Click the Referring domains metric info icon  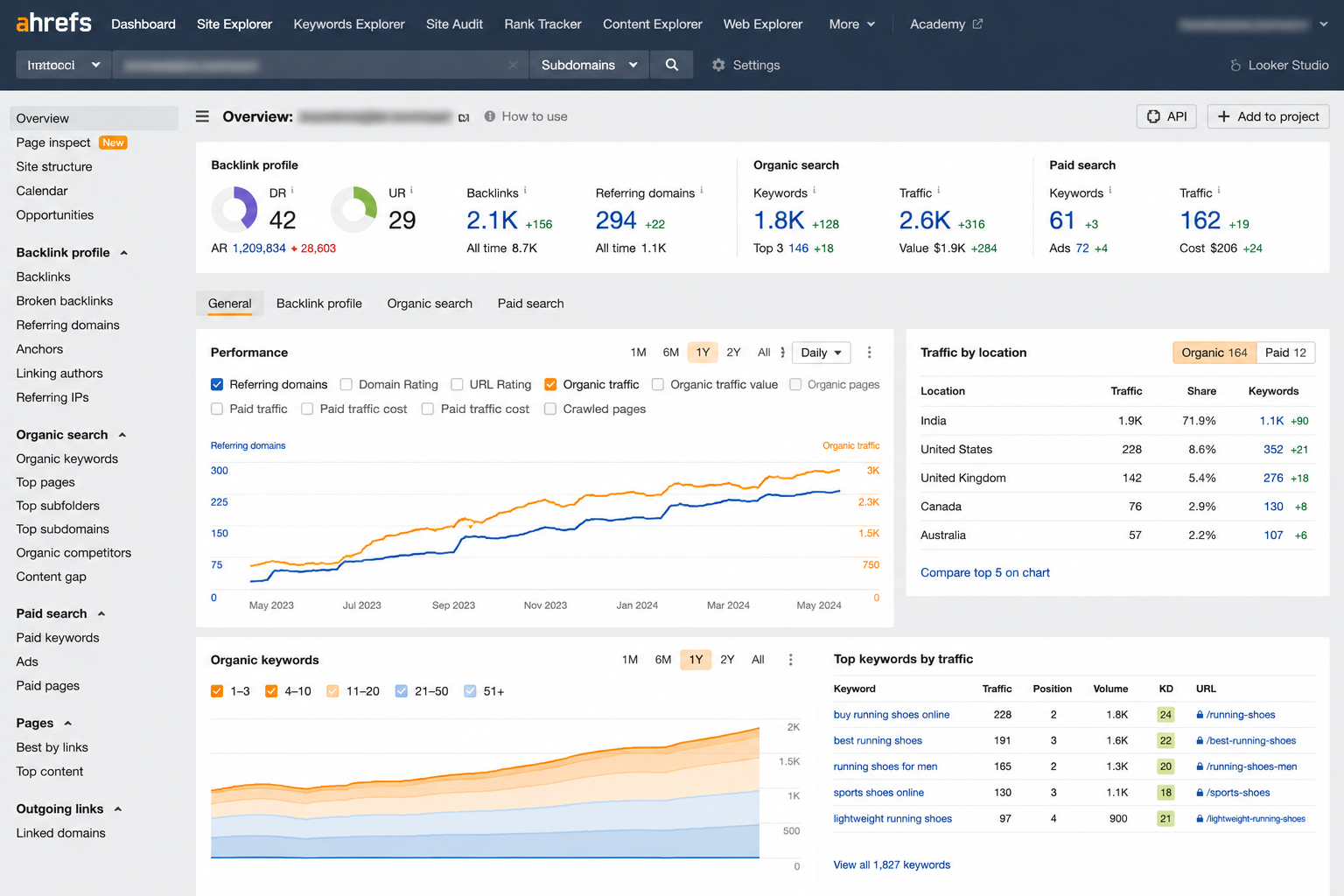[702, 190]
